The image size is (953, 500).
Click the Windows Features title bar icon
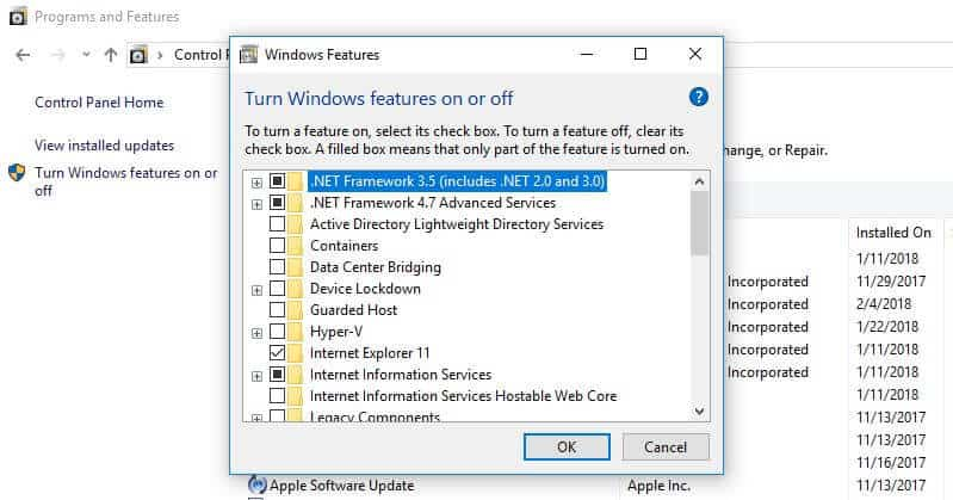pyautogui.click(x=248, y=54)
